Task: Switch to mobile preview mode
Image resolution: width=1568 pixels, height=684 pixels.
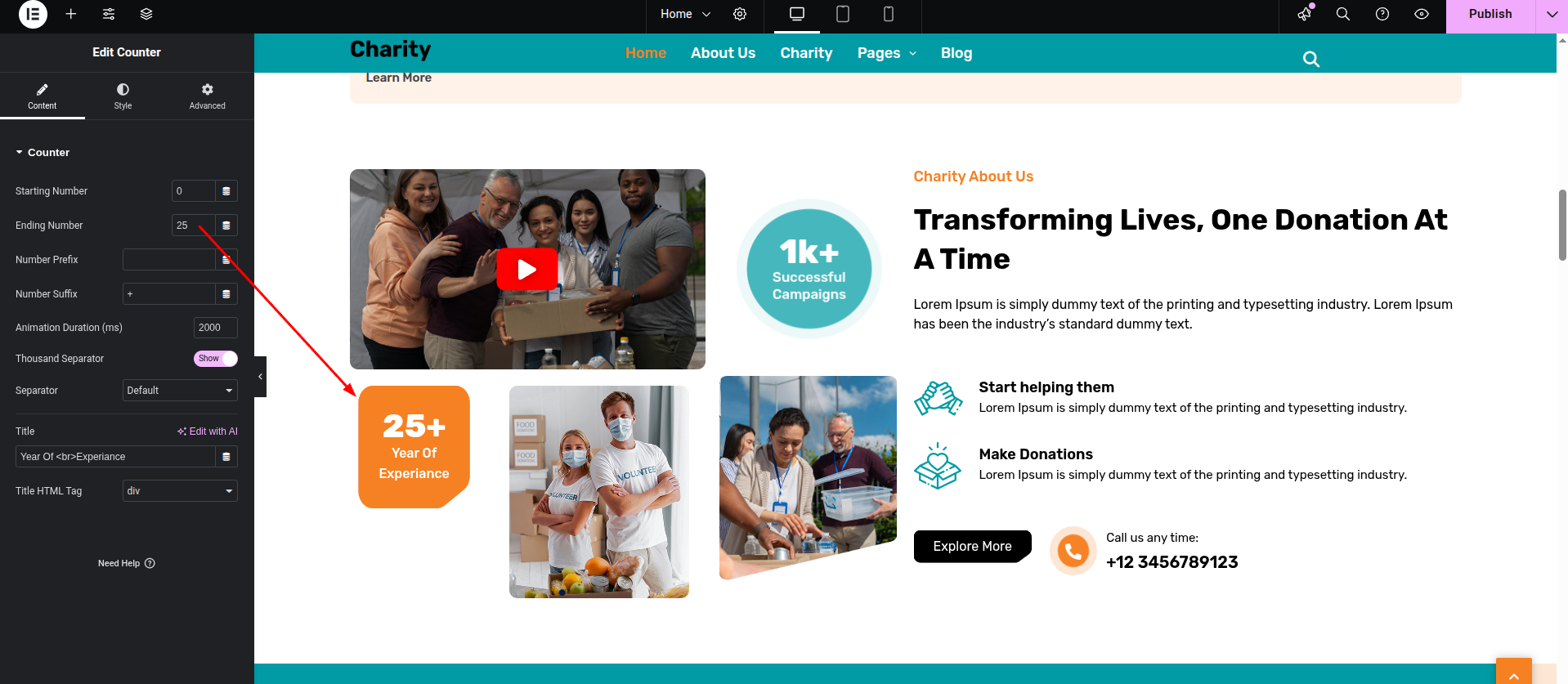Action: coord(889,14)
